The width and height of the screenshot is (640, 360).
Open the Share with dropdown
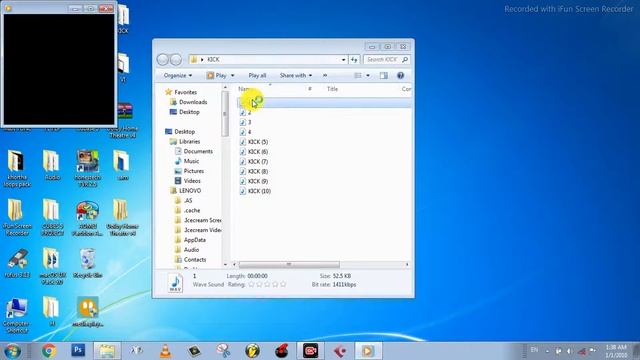pos(296,76)
